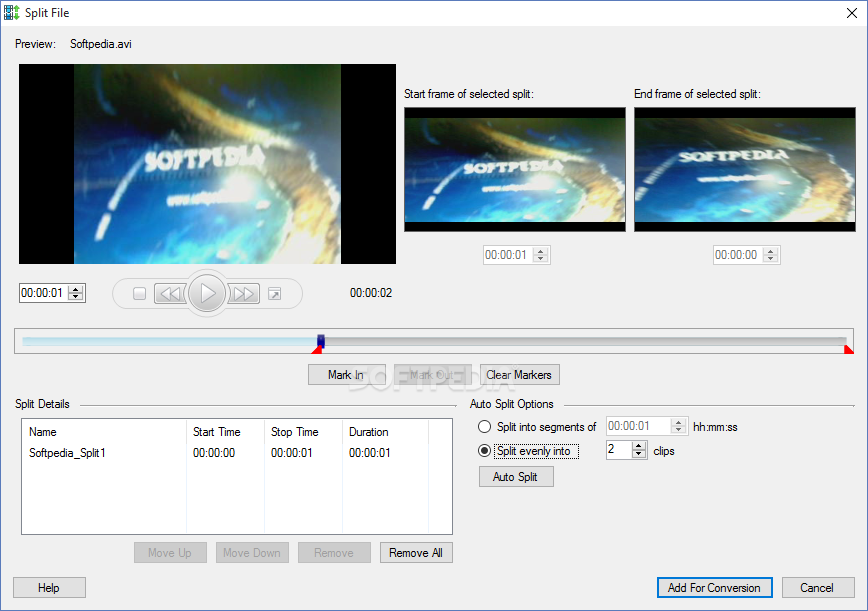This screenshot has width=868, height=611.
Task: Click total duration text 00:00:02
Action: 371,293
